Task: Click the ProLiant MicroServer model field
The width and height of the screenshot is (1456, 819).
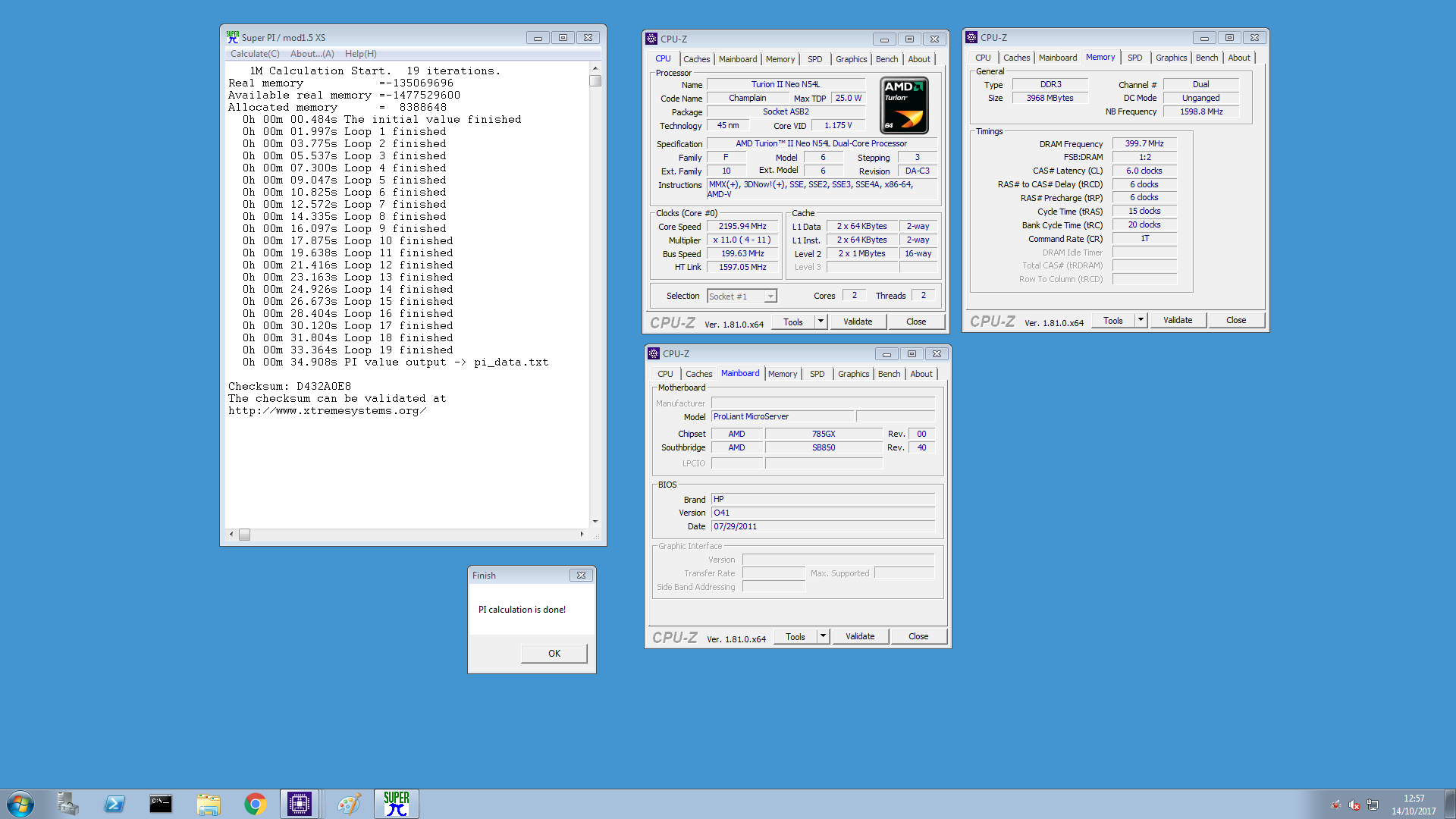Action: click(782, 417)
